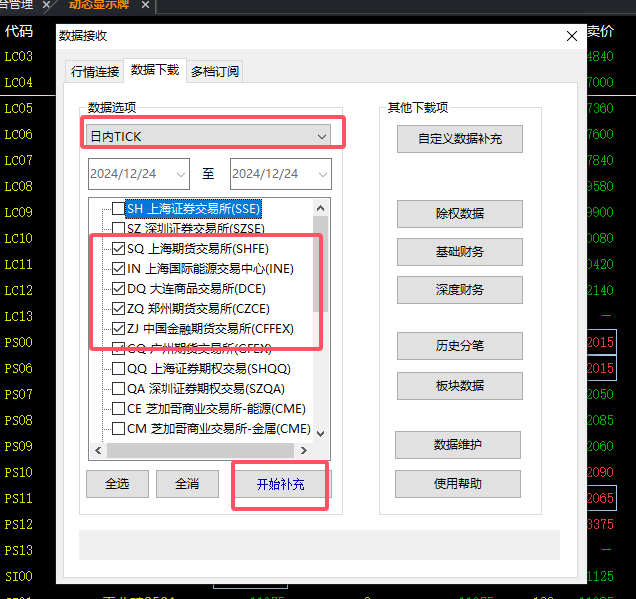Open 使用帮助
Image resolution: width=636 pixels, height=599 pixels.
(458, 483)
